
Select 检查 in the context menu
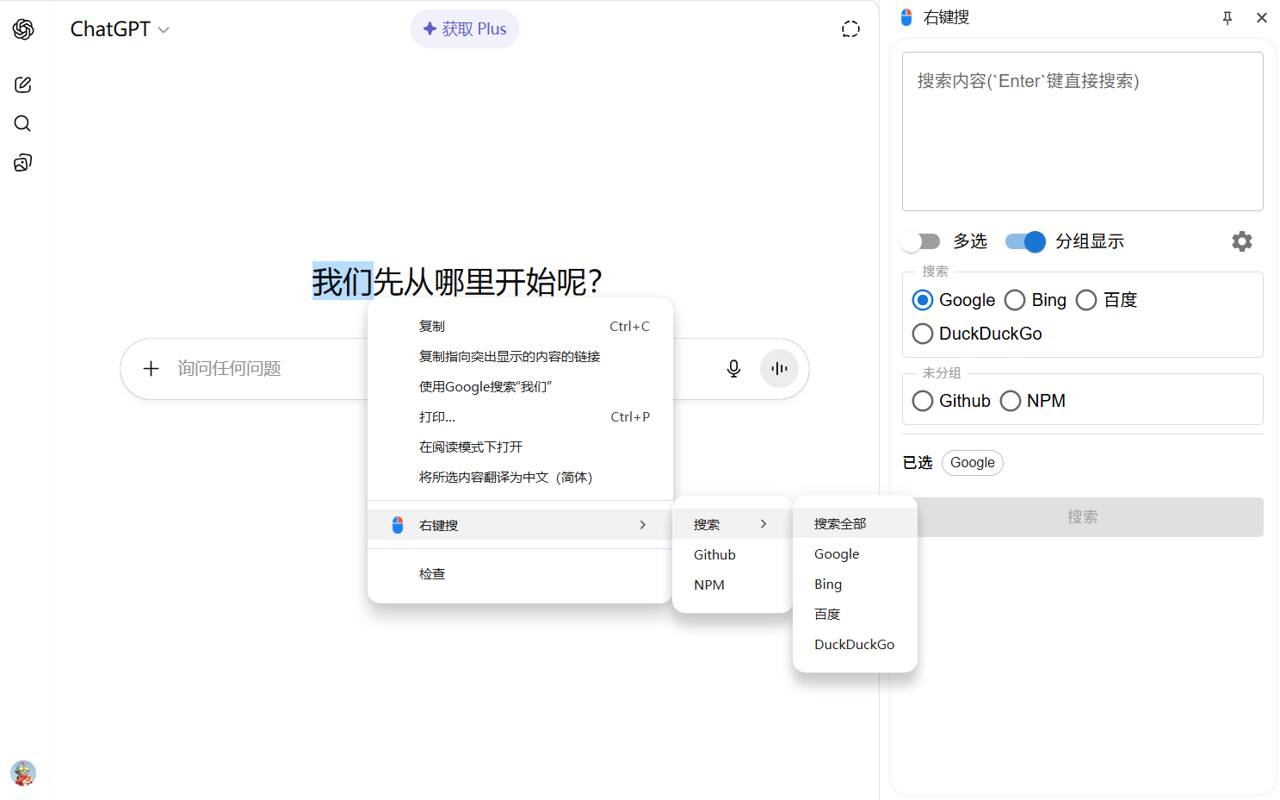(x=520, y=574)
